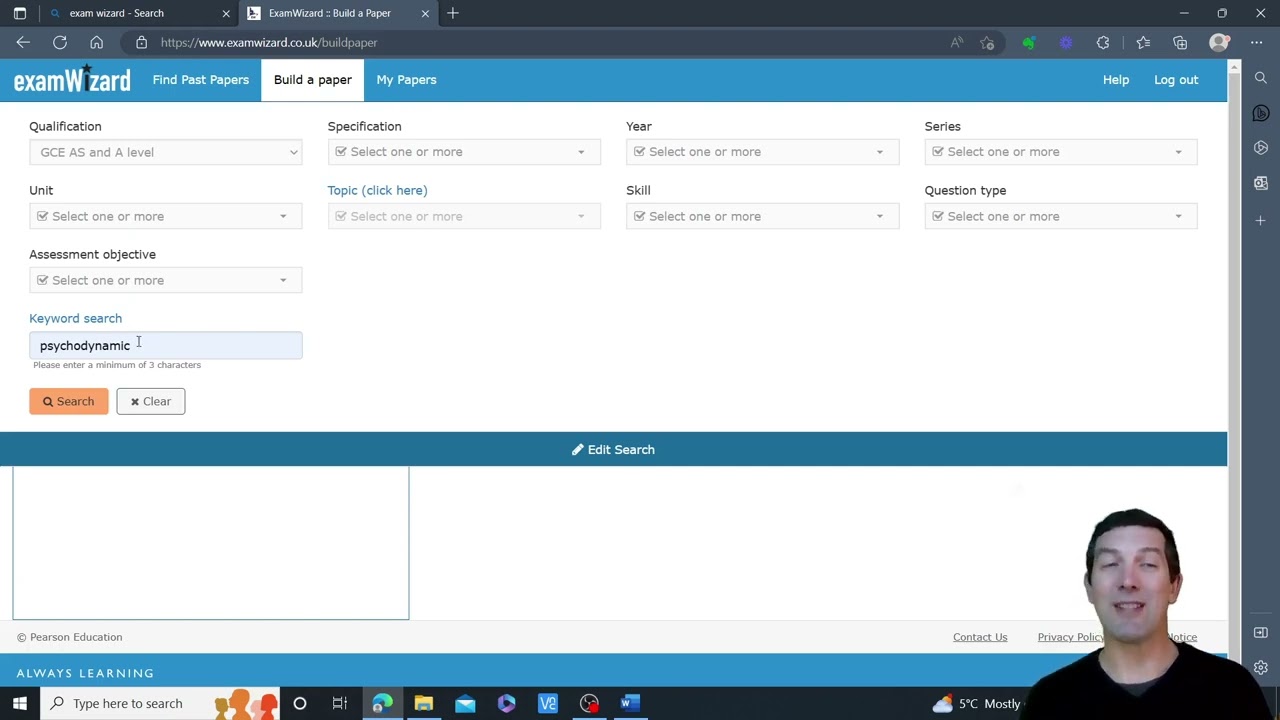Image resolution: width=1280 pixels, height=720 pixels.
Task: Open the Collections icon
Action: [1180, 43]
